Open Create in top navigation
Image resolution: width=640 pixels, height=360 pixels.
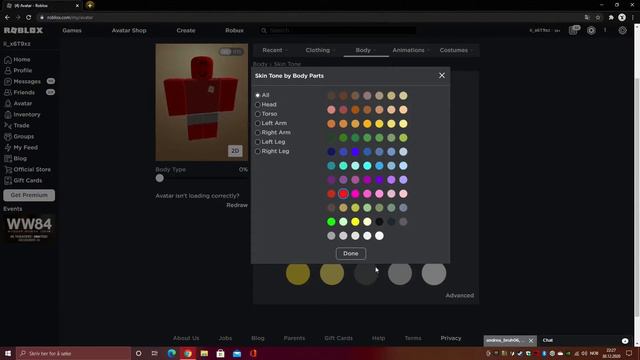pos(186,31)
